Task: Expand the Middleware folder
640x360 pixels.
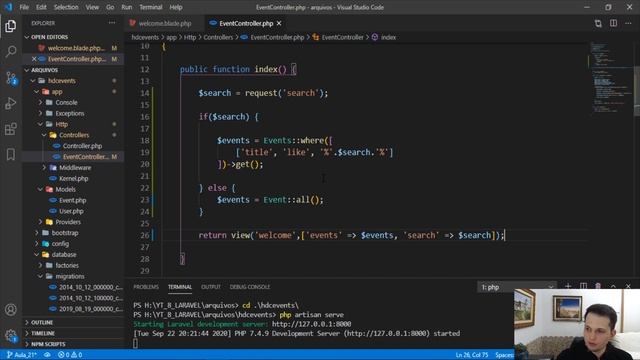Action: pyautogui.click(x=44, y=168)
